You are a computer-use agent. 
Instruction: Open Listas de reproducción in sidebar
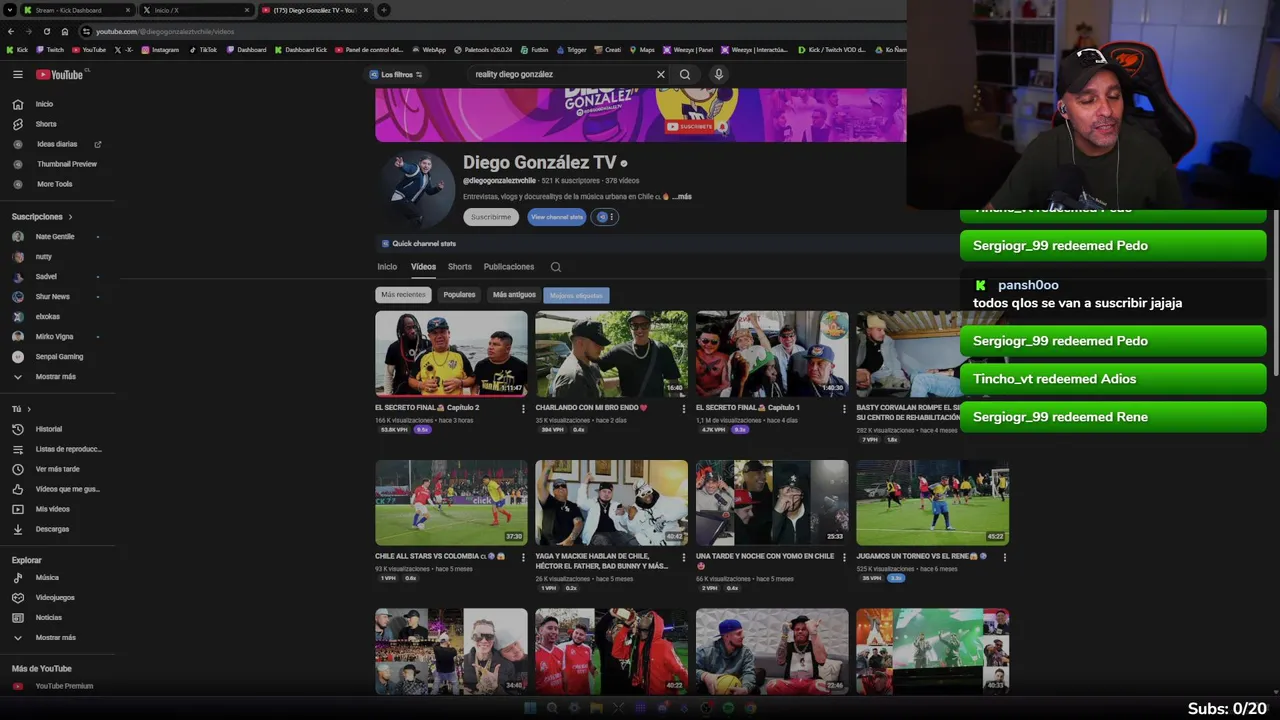(x=68, y=449)
